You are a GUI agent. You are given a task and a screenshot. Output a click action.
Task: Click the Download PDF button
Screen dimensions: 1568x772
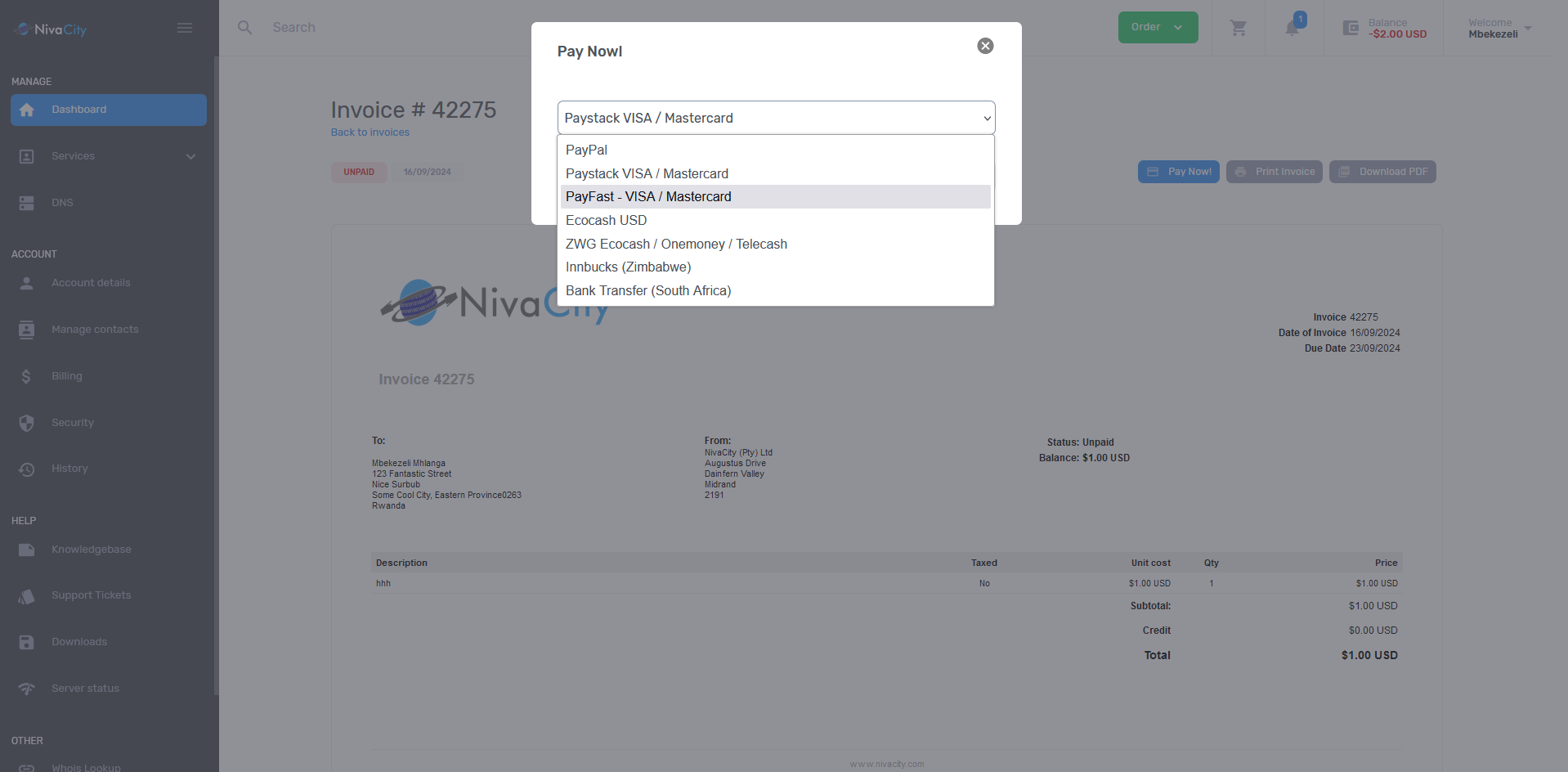(1382, 172)
